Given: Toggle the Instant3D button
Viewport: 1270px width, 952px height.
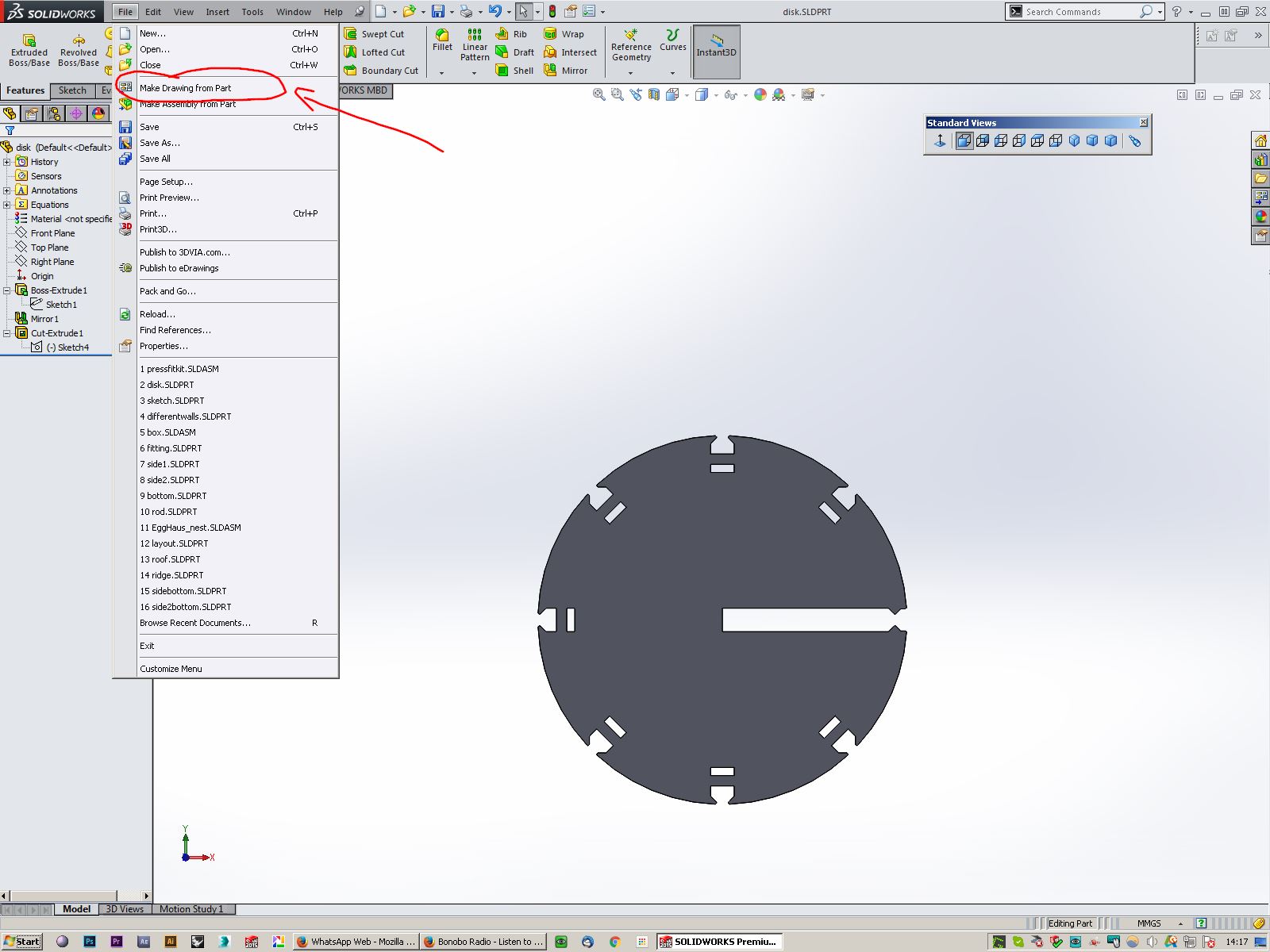Looking at the screenshot, I should pos(716,52).
